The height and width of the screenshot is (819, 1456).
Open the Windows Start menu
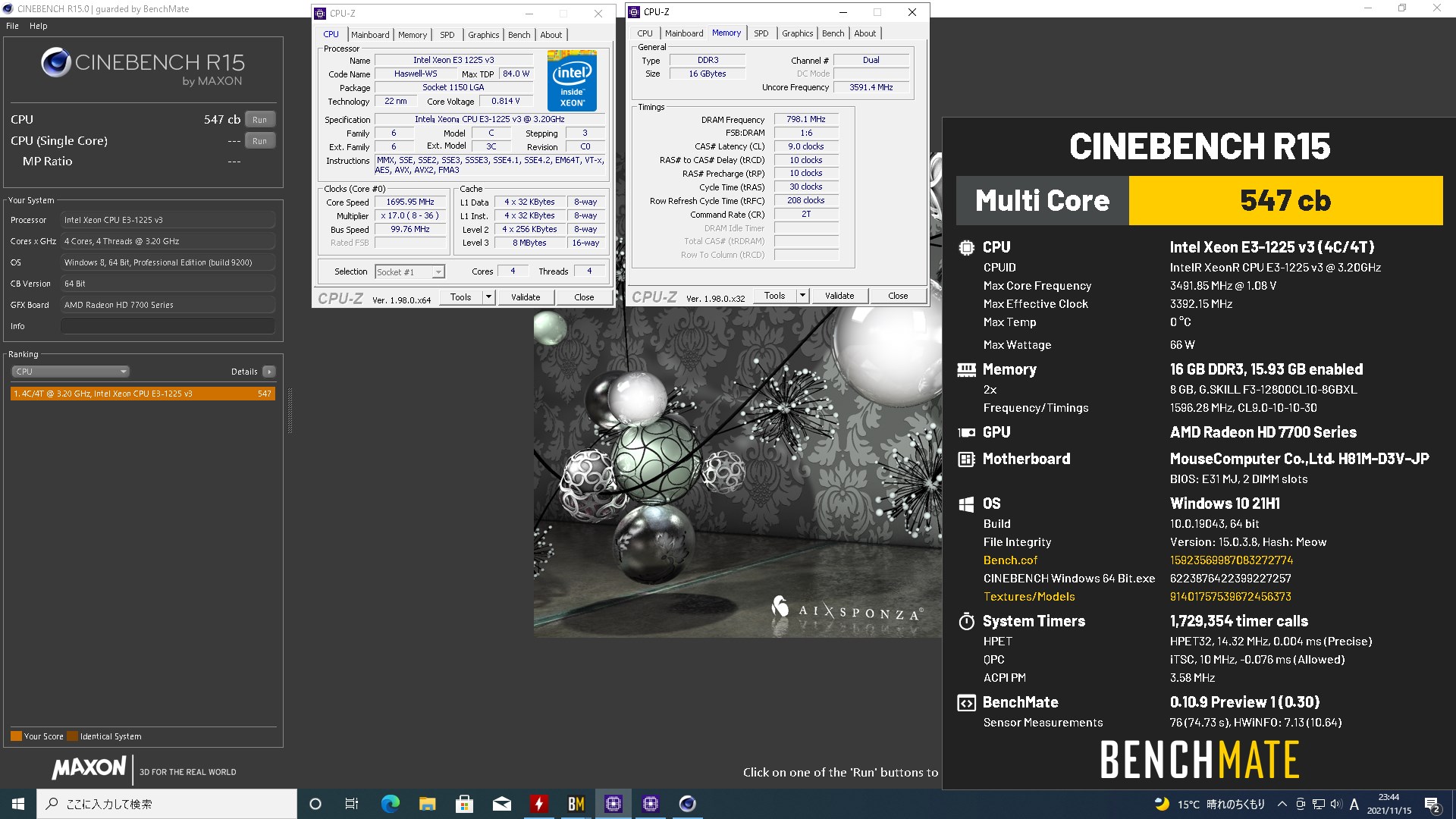(x=18, y=804)
